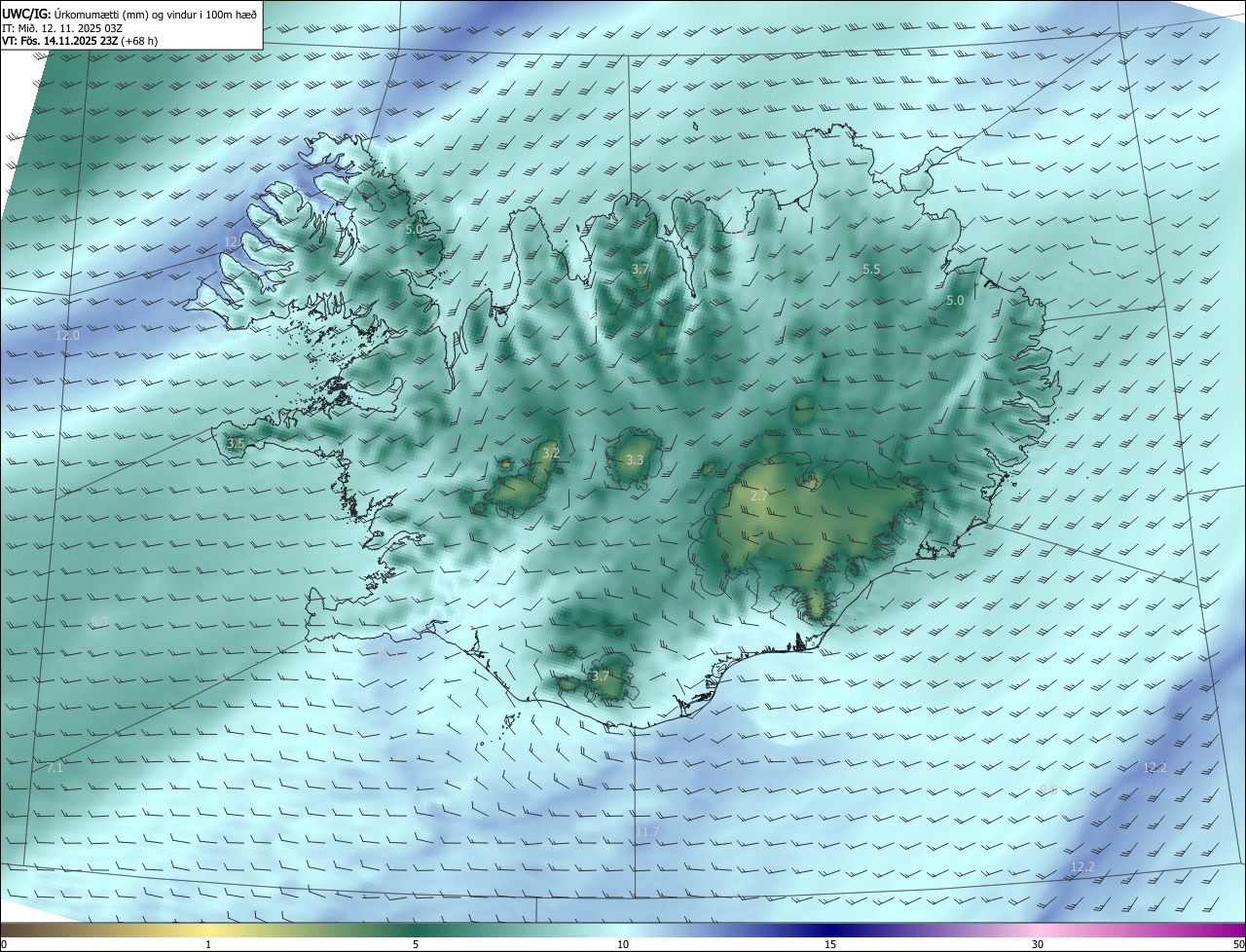Click the 9.6 value in the southeast ocean
1246x952 pixels.
1047,789
